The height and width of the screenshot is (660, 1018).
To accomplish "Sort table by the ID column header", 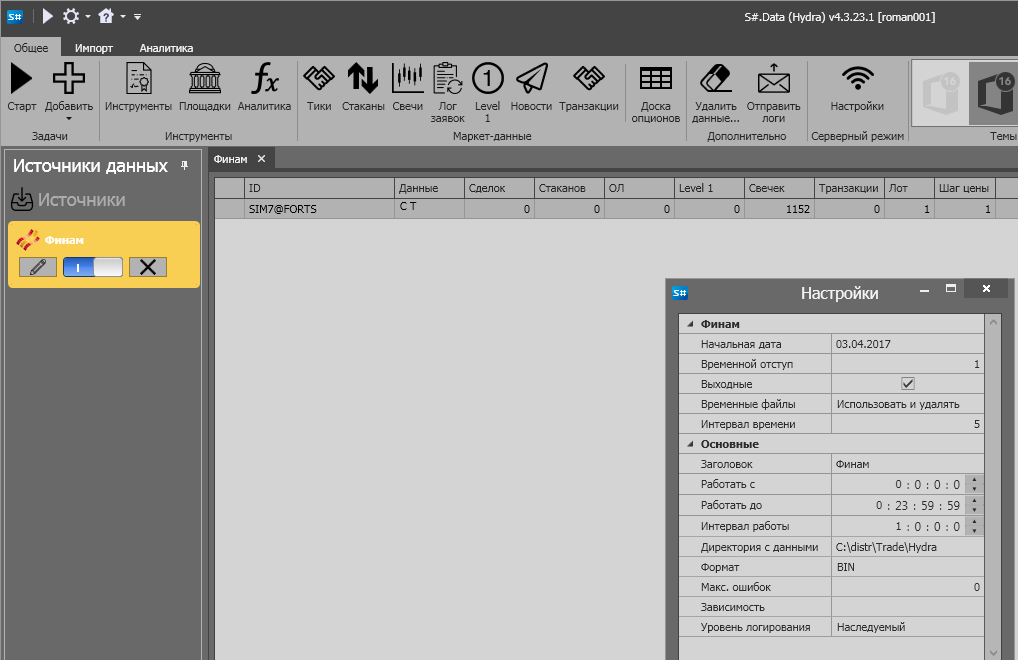I will click(319, 188).
